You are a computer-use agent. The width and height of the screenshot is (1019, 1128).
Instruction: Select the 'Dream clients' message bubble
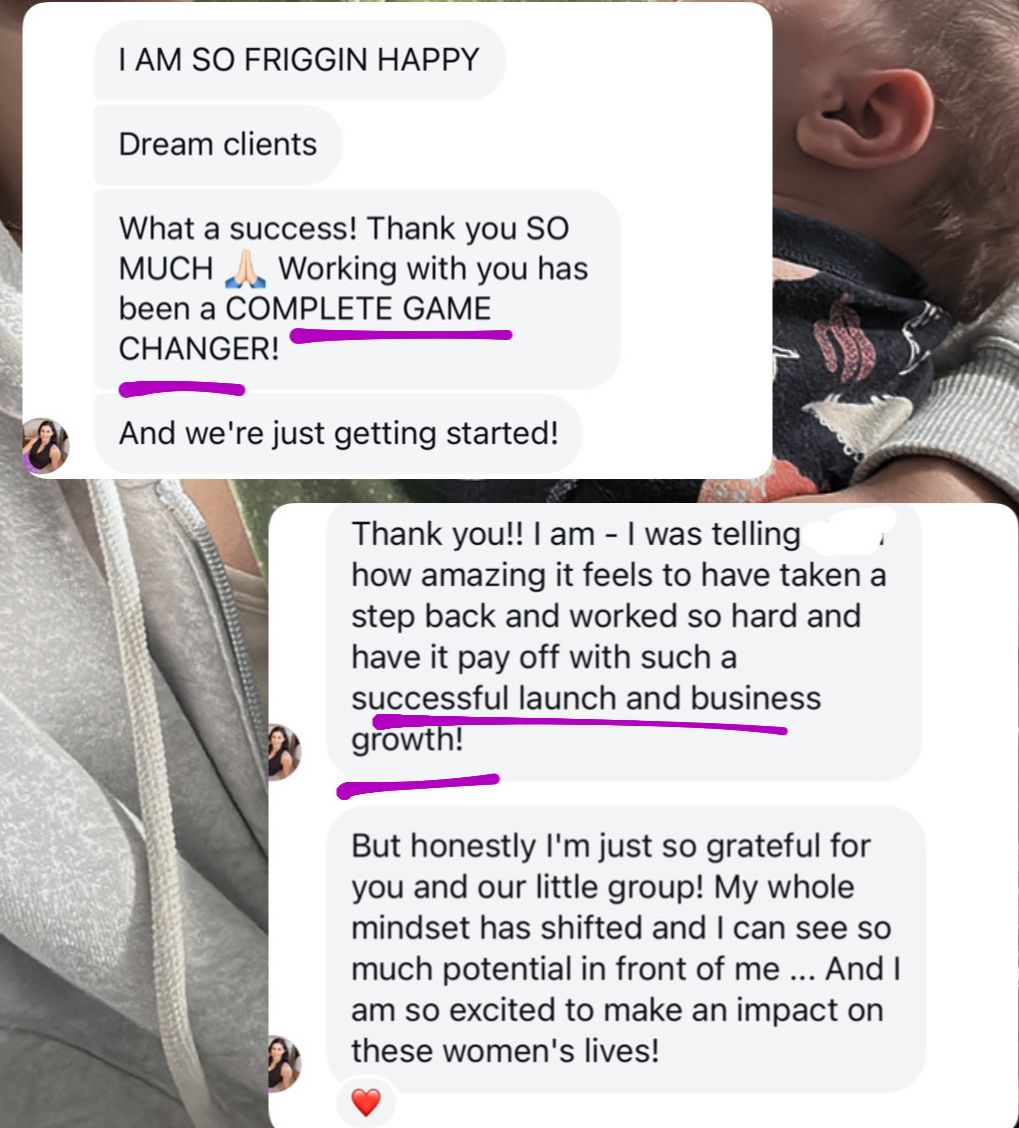[x=218, y=145]
